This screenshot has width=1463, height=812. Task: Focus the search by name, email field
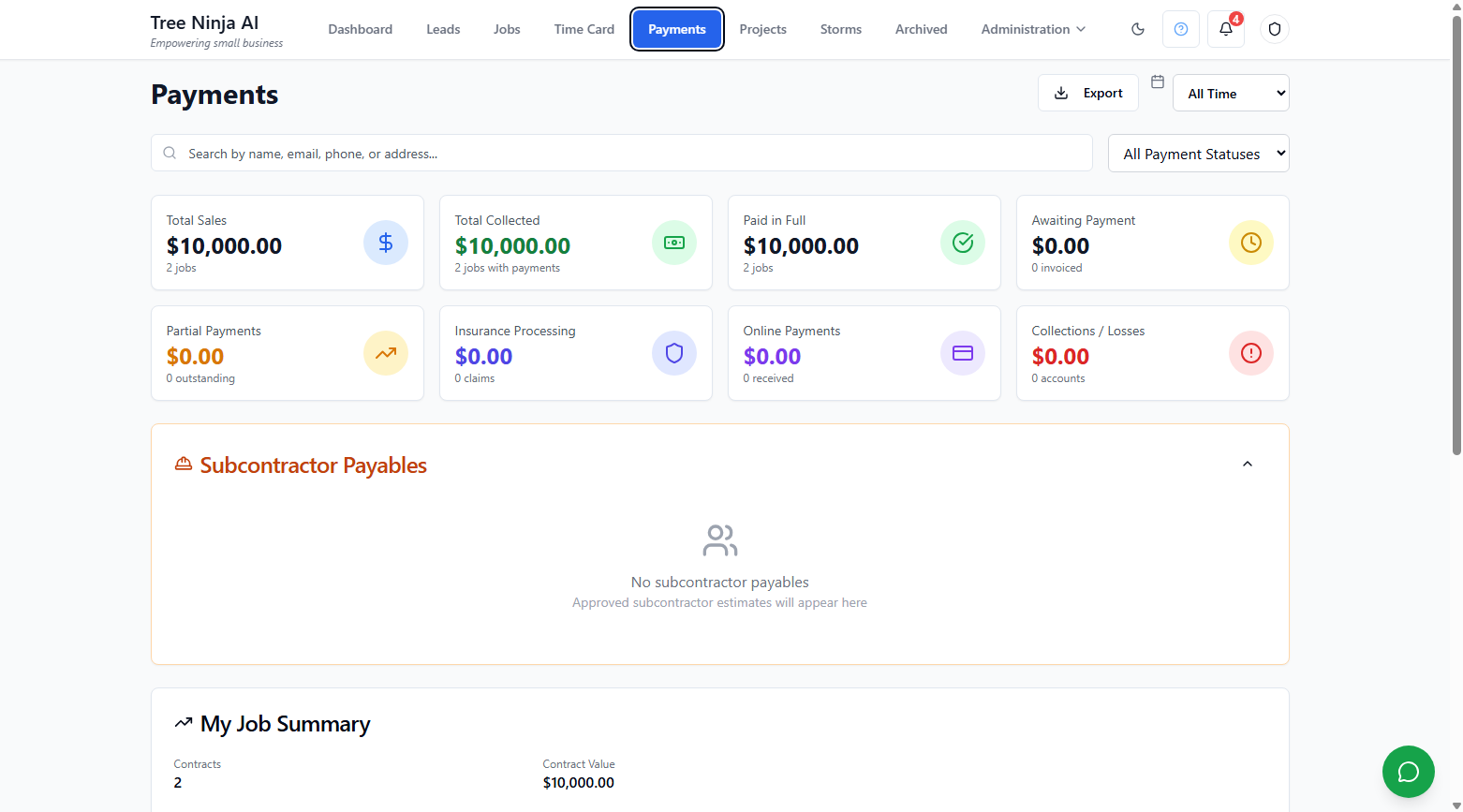[622, 154]
